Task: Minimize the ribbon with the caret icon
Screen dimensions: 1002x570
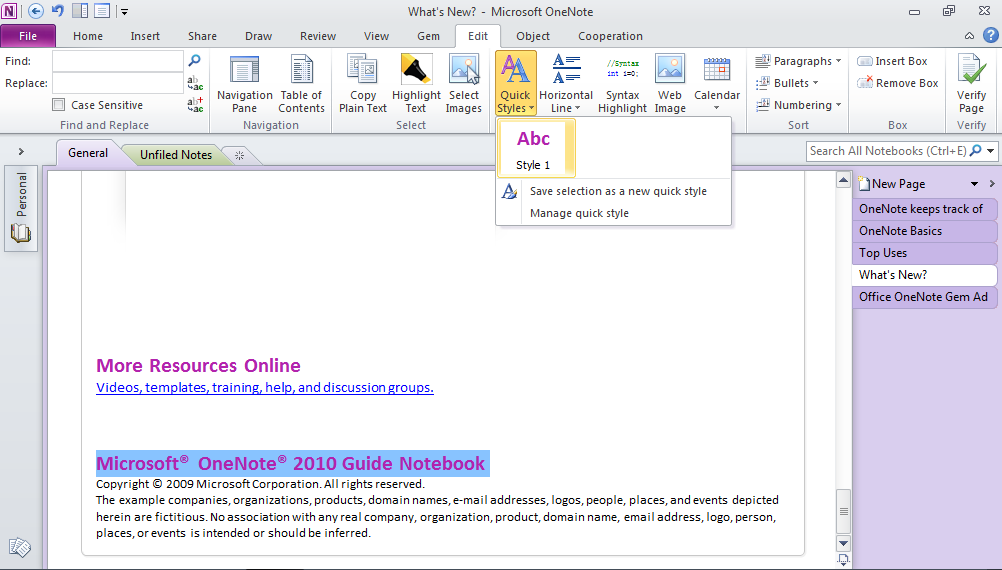Action: (969, 36)
